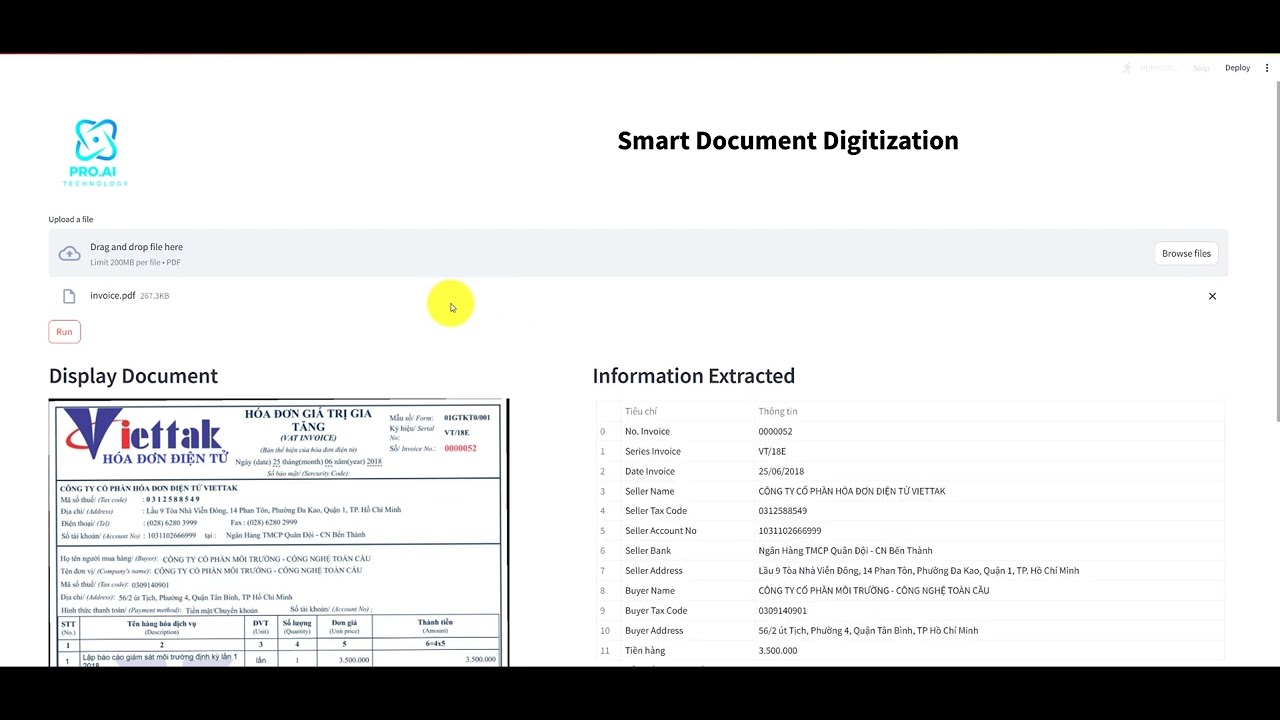Click the running-man status icon
The image size is (1280, 720).
pos(1127,68)
